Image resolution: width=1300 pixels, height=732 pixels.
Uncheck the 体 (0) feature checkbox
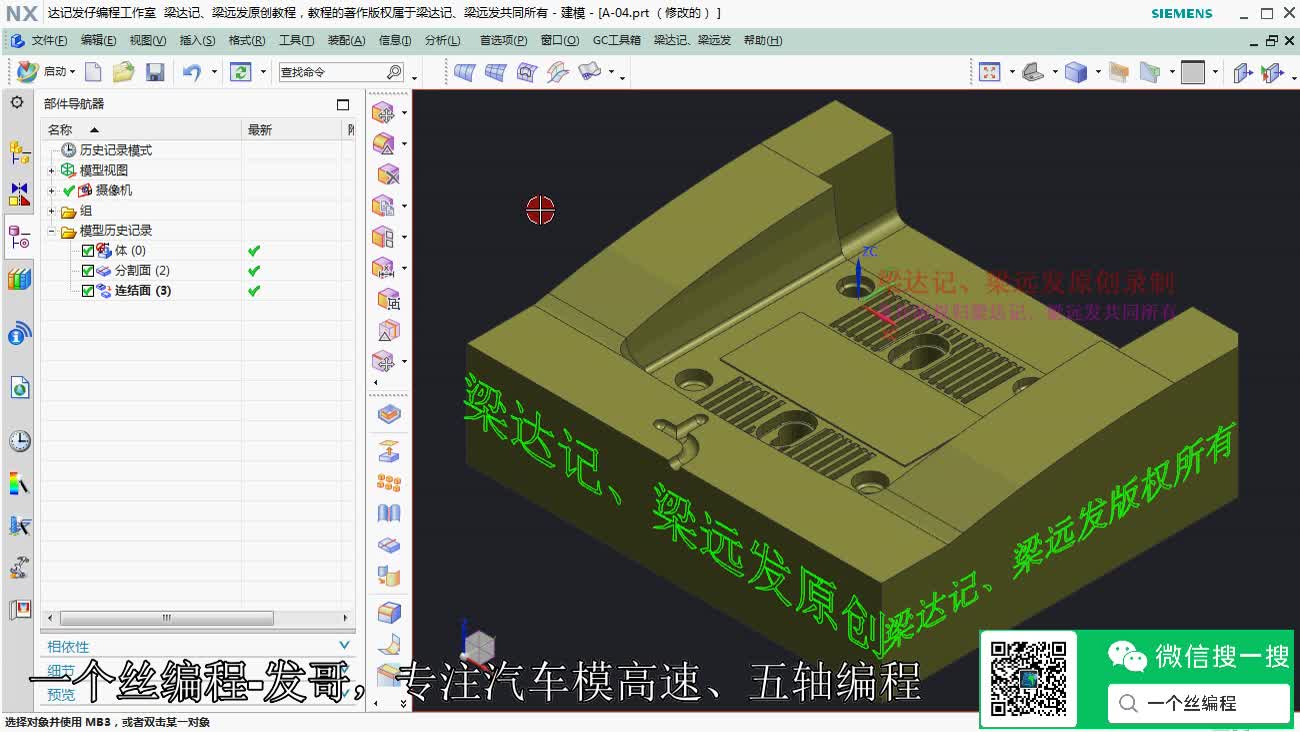point(88,251)
